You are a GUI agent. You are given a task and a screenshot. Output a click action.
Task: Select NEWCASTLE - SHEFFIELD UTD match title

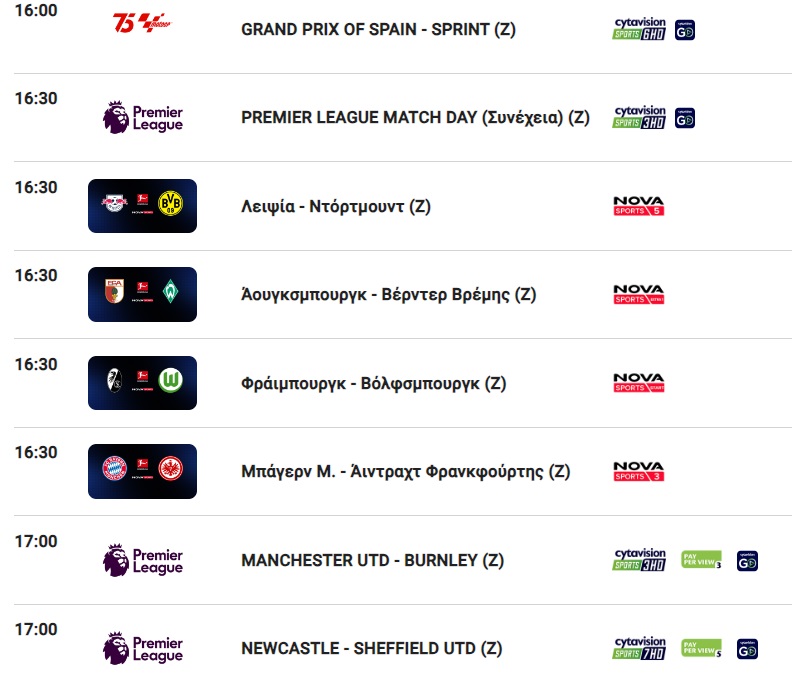click(x=371, y=649)
